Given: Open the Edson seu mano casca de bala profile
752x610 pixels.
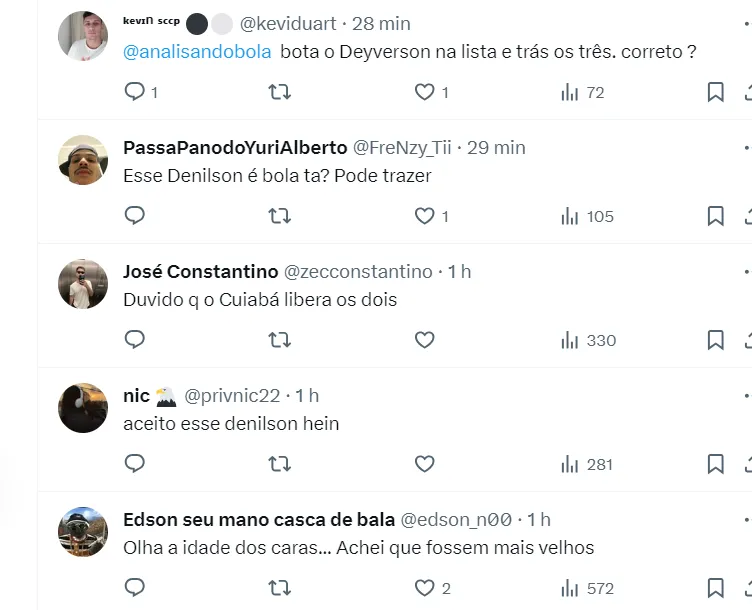Looking at the screenshot, I should tap(258, 519).
